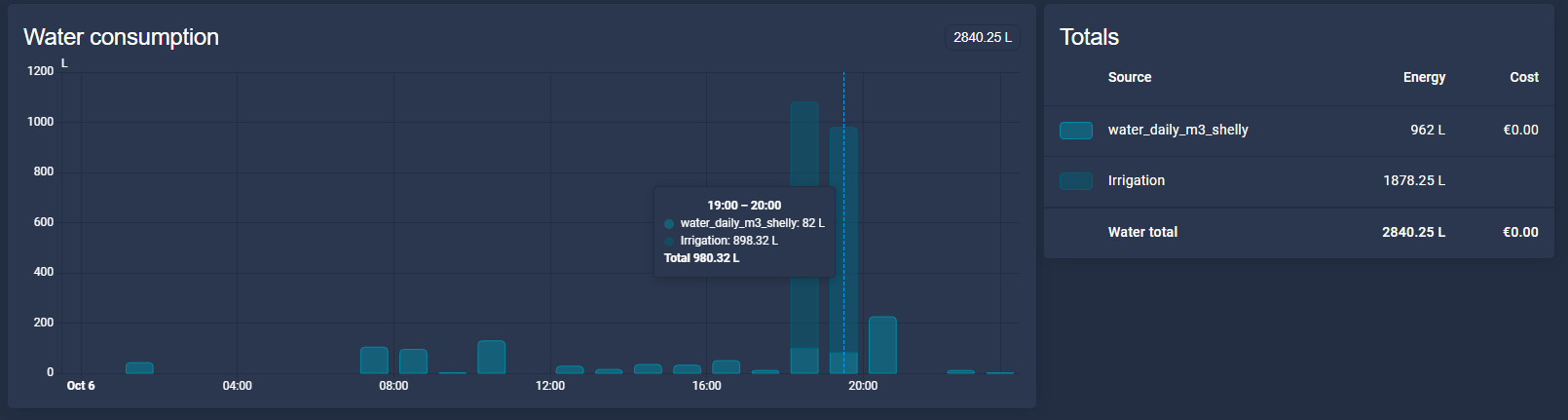Screen dimensions: 1568x420
Task: Click the 2840.25 L chip above the chart
Action: [x=982, y=37]
